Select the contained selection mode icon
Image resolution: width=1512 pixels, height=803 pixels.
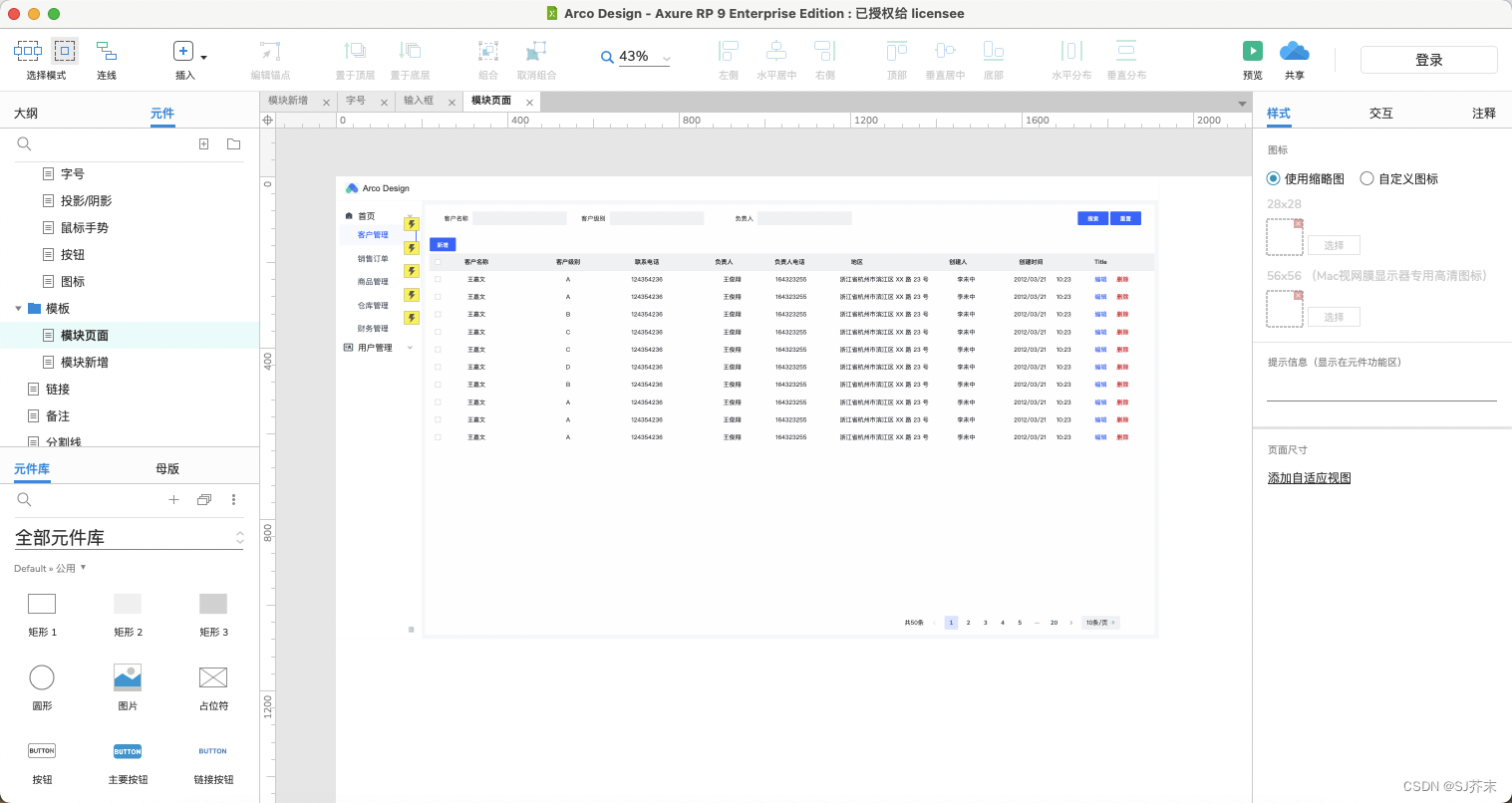(65, 51)
